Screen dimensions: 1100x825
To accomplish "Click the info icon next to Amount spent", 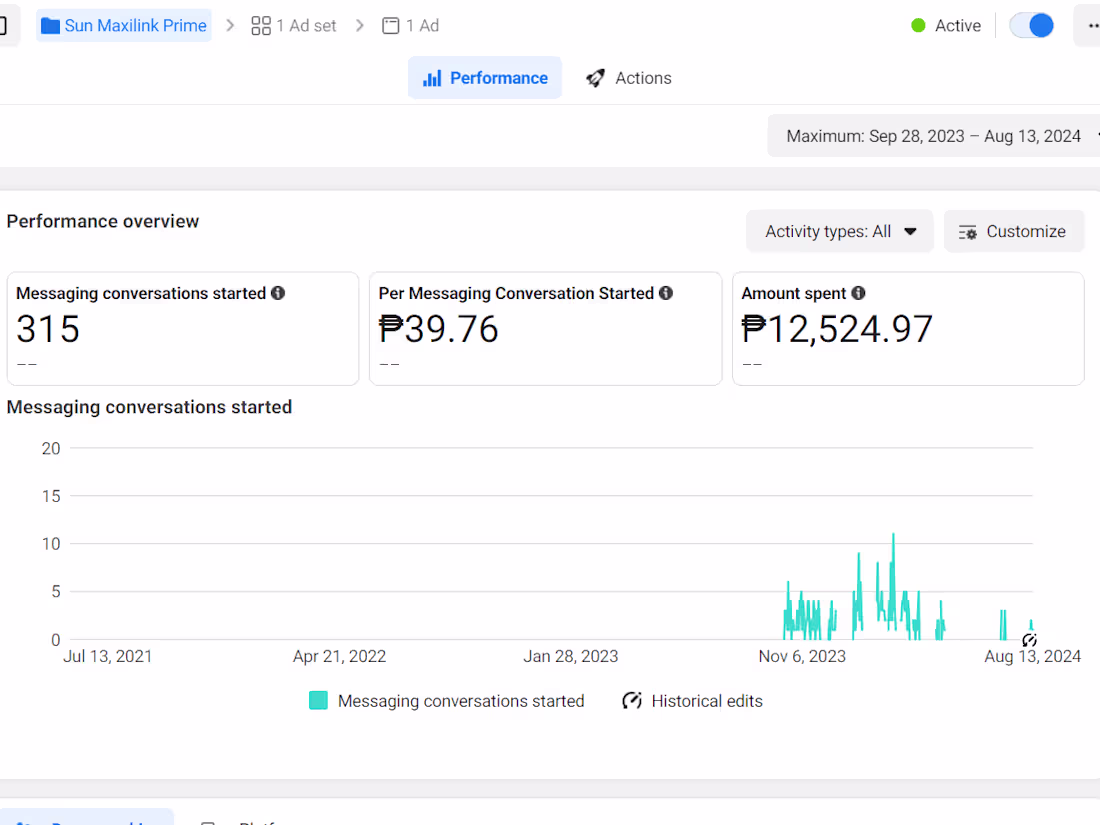I will click(858, 293).
